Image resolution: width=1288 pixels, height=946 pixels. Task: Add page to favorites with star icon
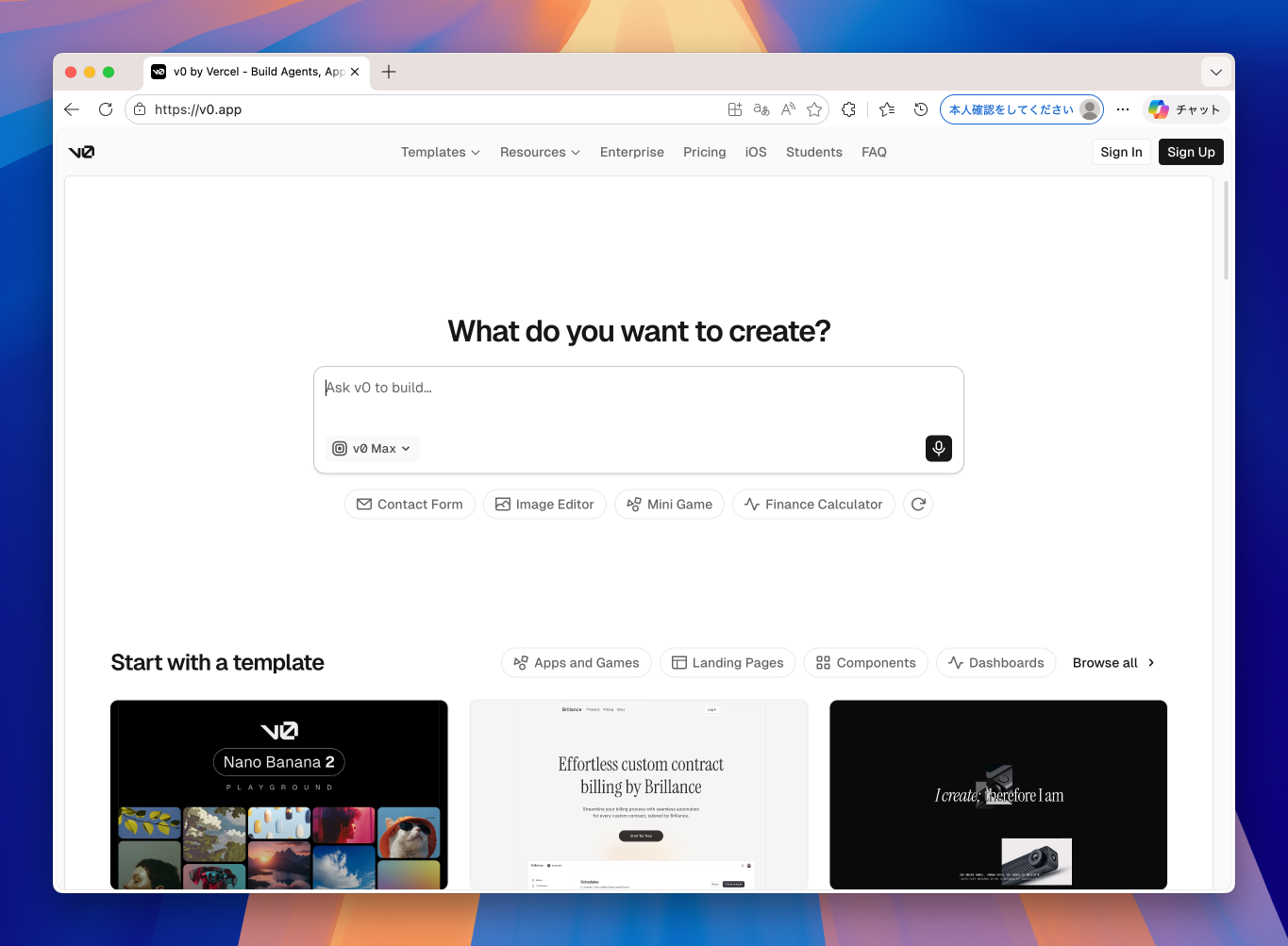coord(814,109)
